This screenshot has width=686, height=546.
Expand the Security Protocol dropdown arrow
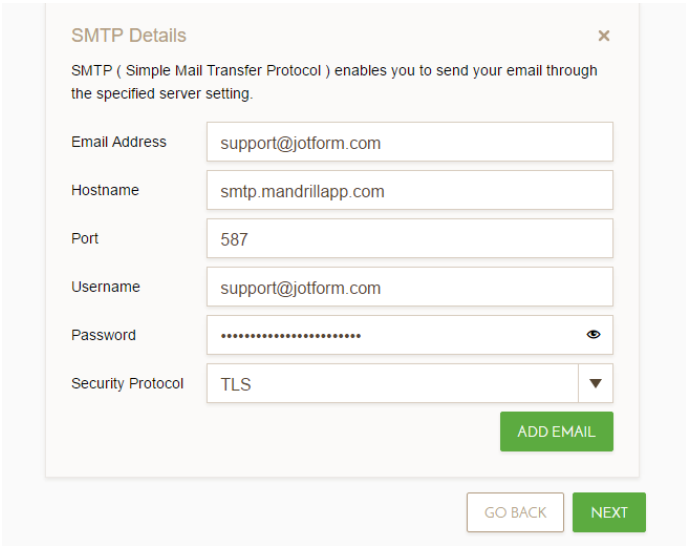(596, 383)
